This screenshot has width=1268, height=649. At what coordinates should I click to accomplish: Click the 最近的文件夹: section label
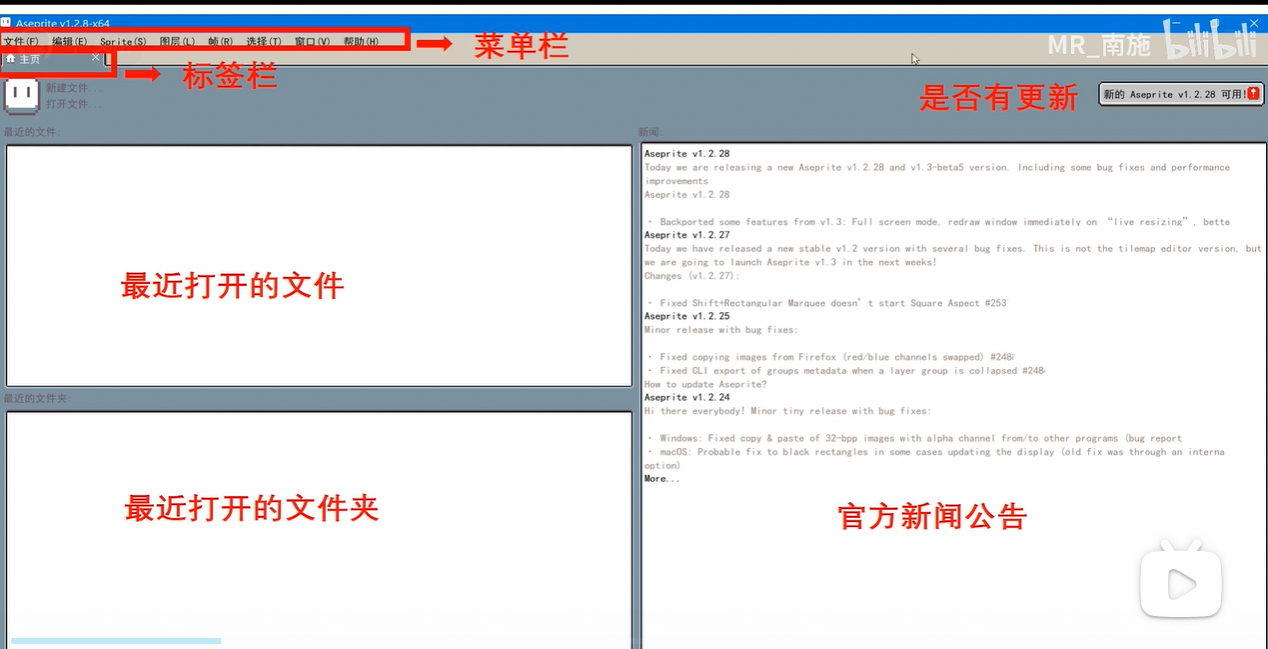(x=37, y=399)
